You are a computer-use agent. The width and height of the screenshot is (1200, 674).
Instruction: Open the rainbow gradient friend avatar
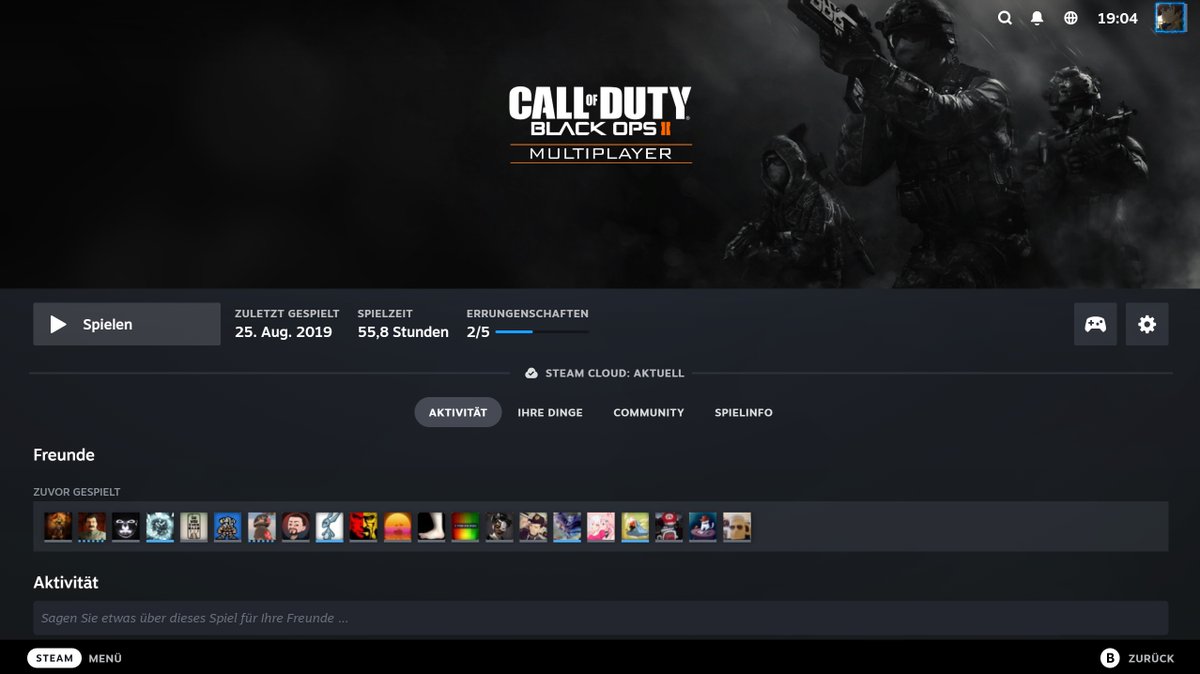(465, 527)
